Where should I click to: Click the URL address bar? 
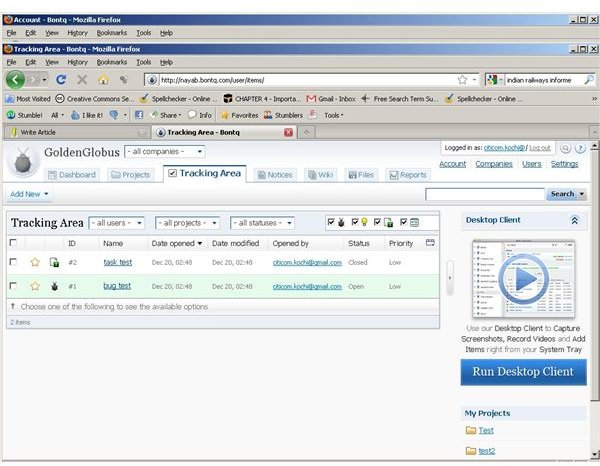click(306, 80)
